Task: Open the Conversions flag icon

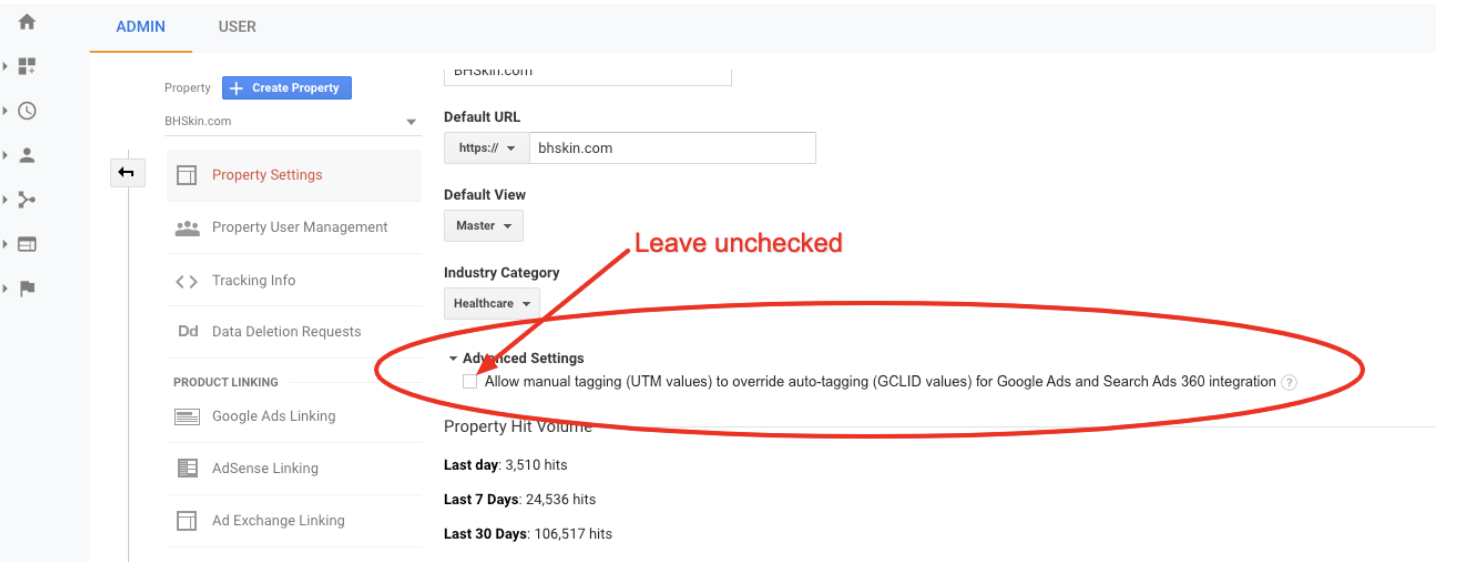Action: point(27,288)
